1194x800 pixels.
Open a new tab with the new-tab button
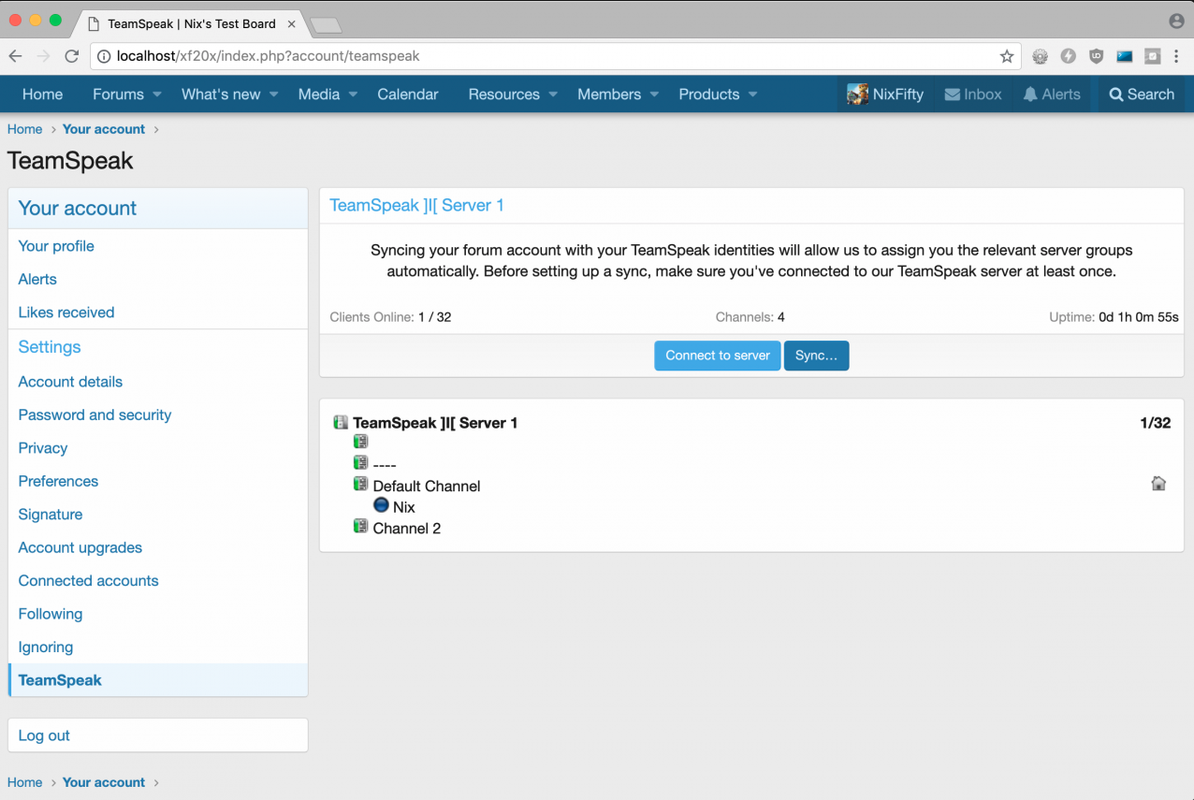coord(327,26)
